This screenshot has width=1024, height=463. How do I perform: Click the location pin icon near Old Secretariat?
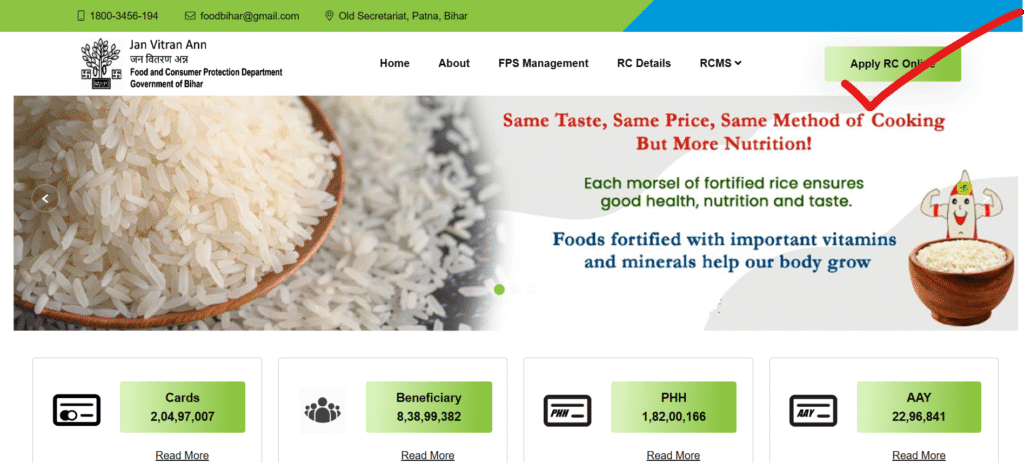click(x=329, y=16)
